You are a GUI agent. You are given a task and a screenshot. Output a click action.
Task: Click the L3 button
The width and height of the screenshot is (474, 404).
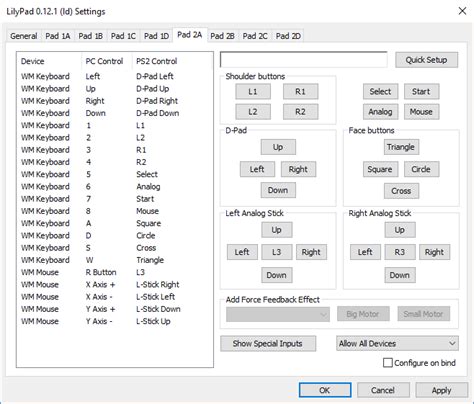tap(277, 252)
